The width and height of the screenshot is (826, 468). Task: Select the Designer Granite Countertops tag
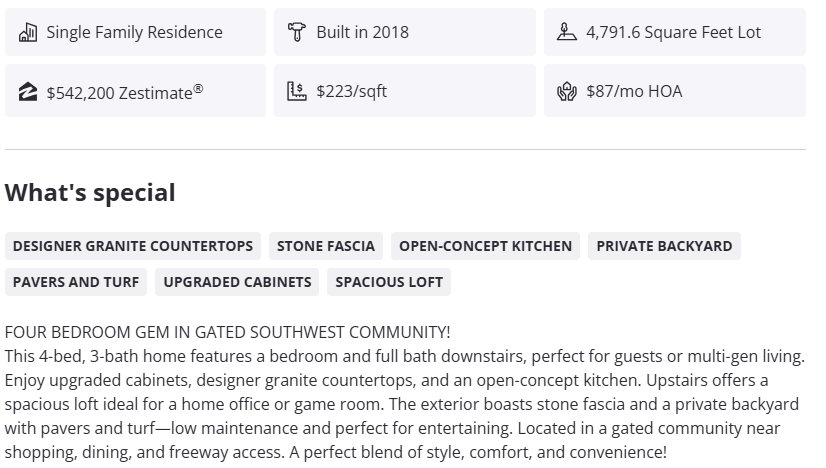(x=133, y=246)
